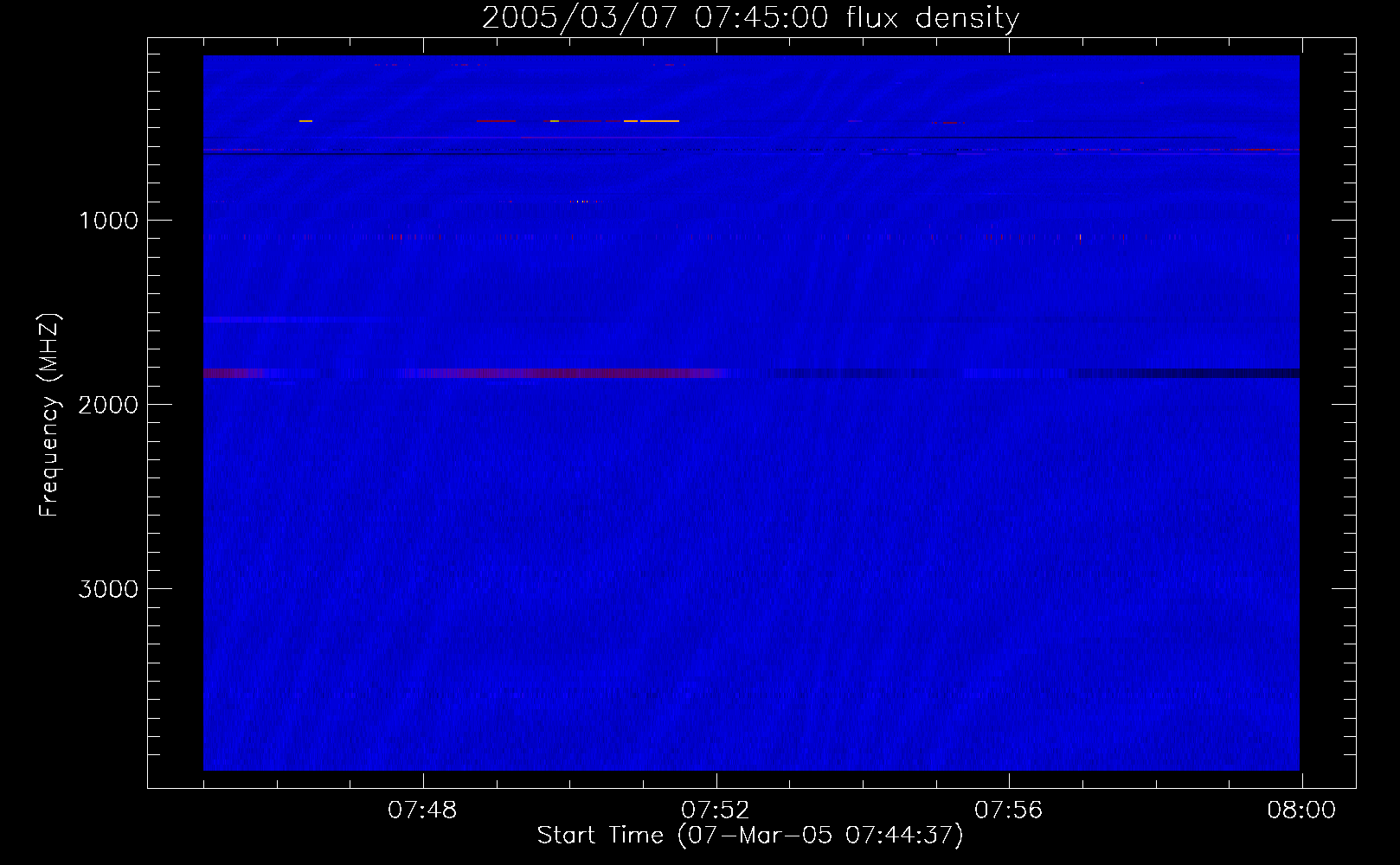1400x865 pixels.
Task: Select the '3000' frequency axis label
Action: coord(108,589)
